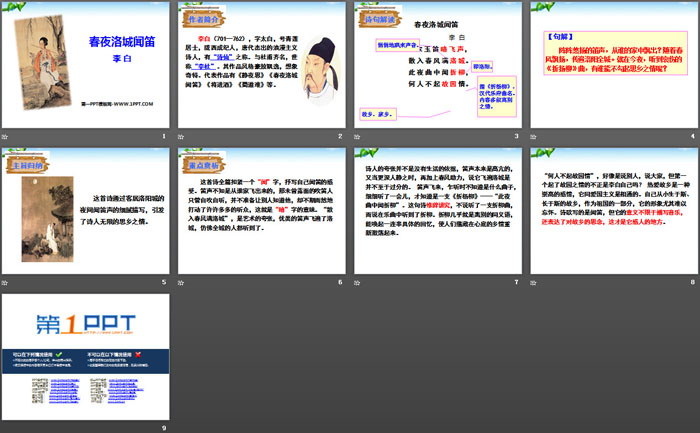Screen dimensions: 700x433
Task: Click the 重点赏析 banner on slide 6
Action: (x=203, y=165)
